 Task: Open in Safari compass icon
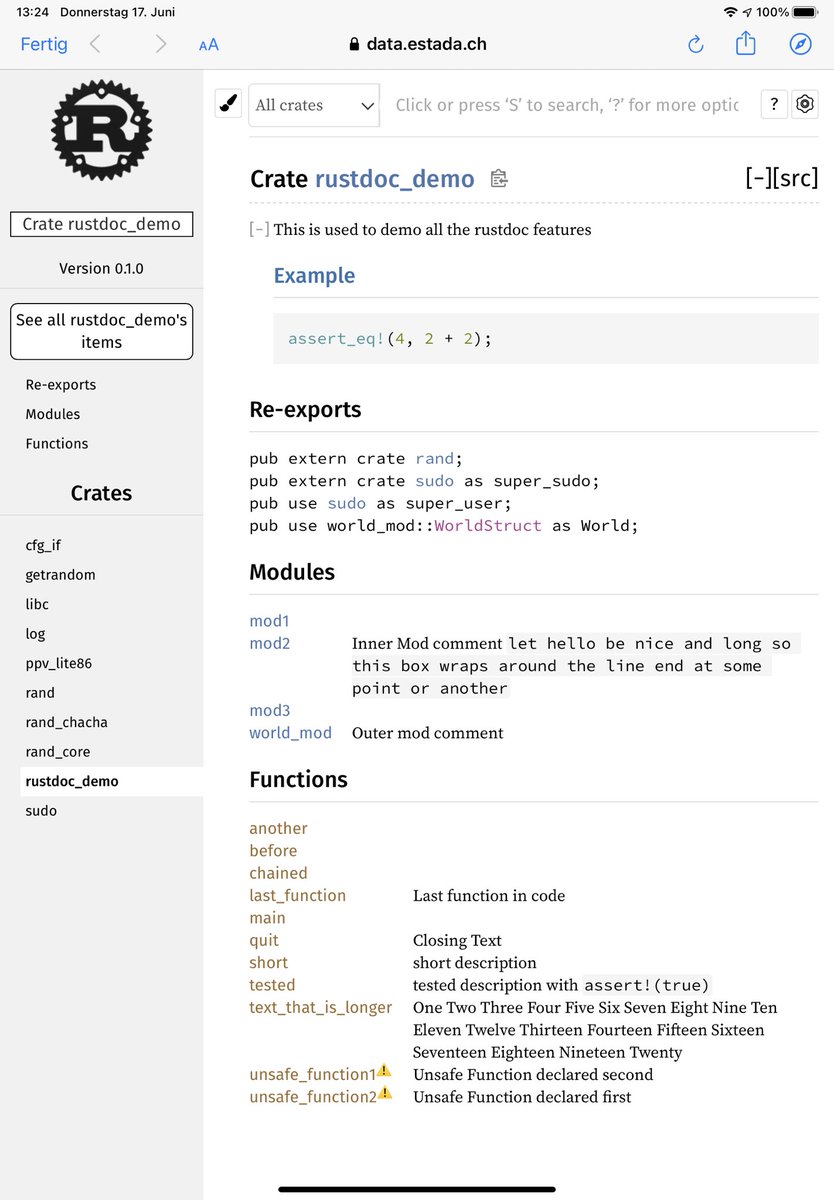pos(800,44)
